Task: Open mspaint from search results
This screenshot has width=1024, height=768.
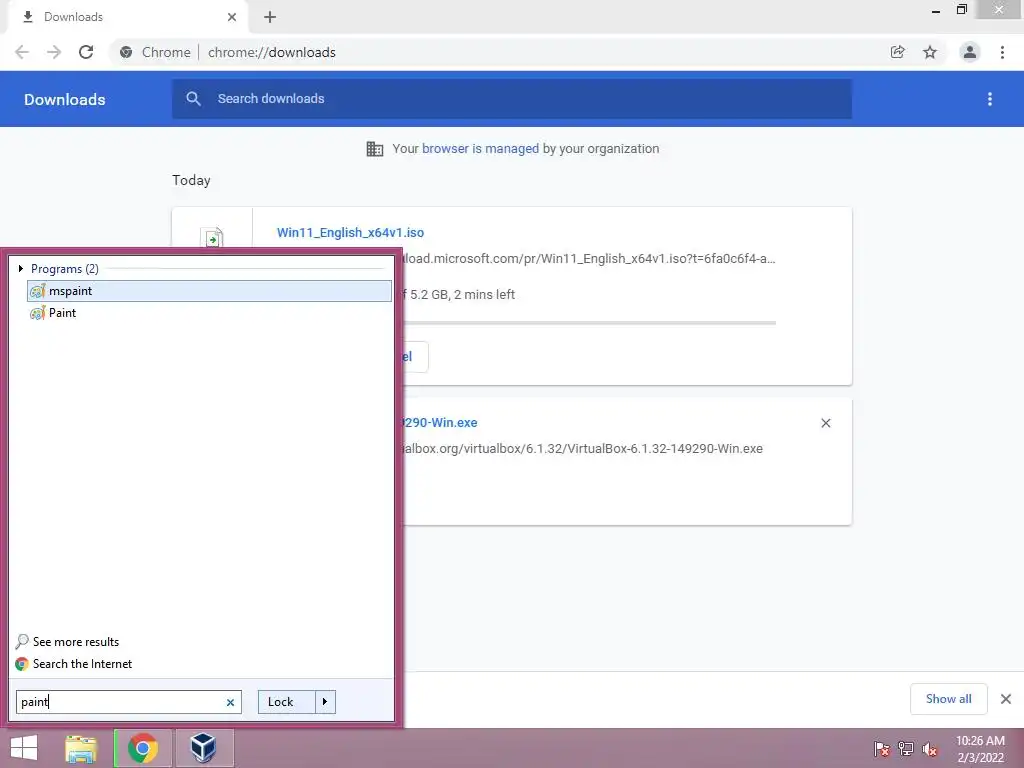Action: [209, 291]
